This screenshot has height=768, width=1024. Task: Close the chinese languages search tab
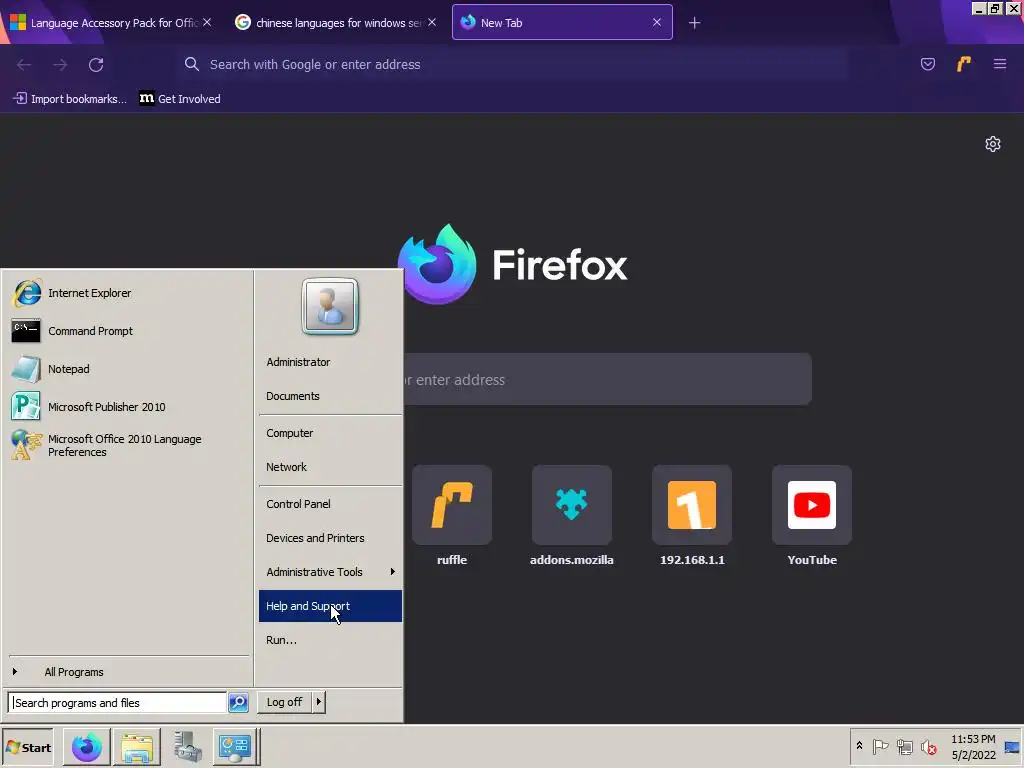click(x=432, y=22)
